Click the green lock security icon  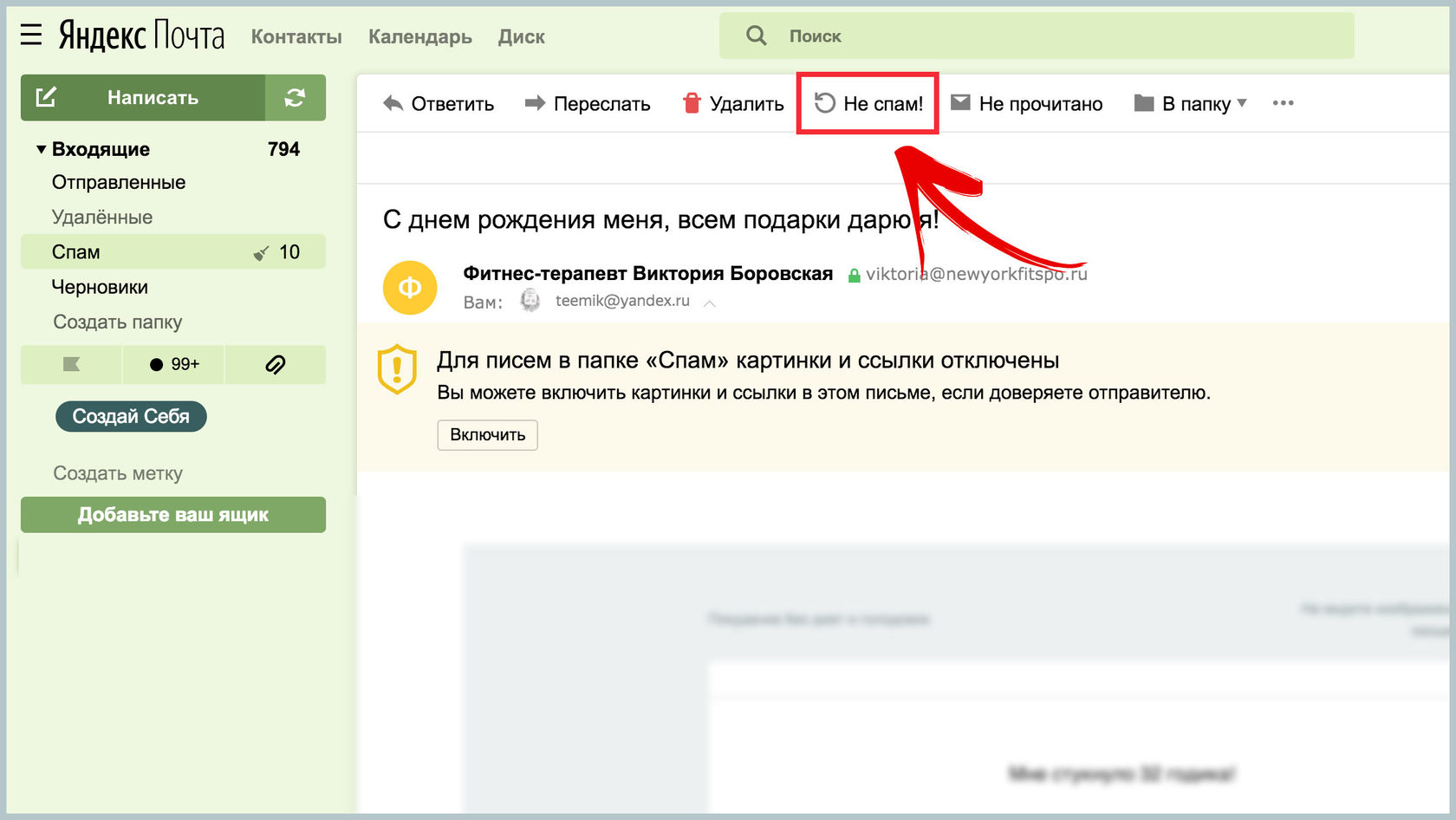point(854,276)
